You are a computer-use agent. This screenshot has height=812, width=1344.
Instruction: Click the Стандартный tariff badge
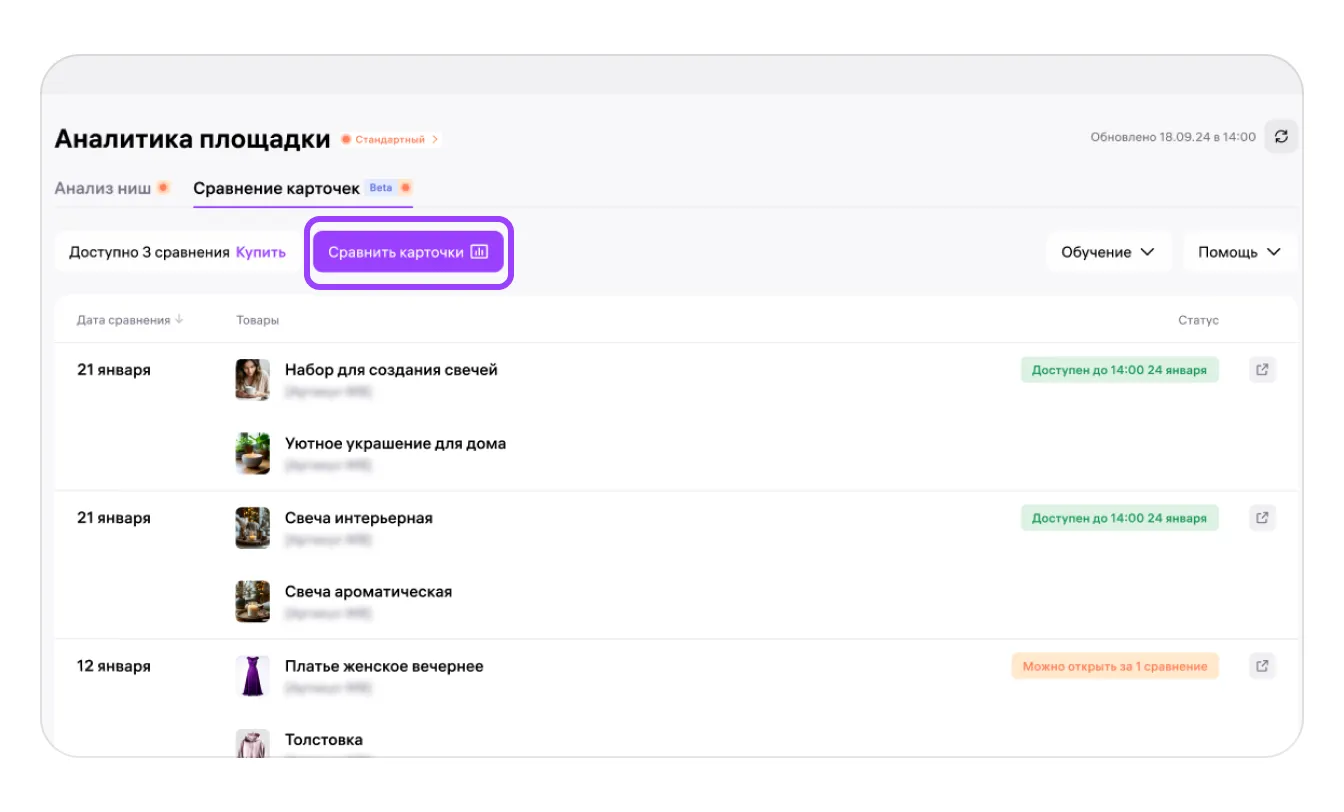pyautogui.click(x=391, y=139)
